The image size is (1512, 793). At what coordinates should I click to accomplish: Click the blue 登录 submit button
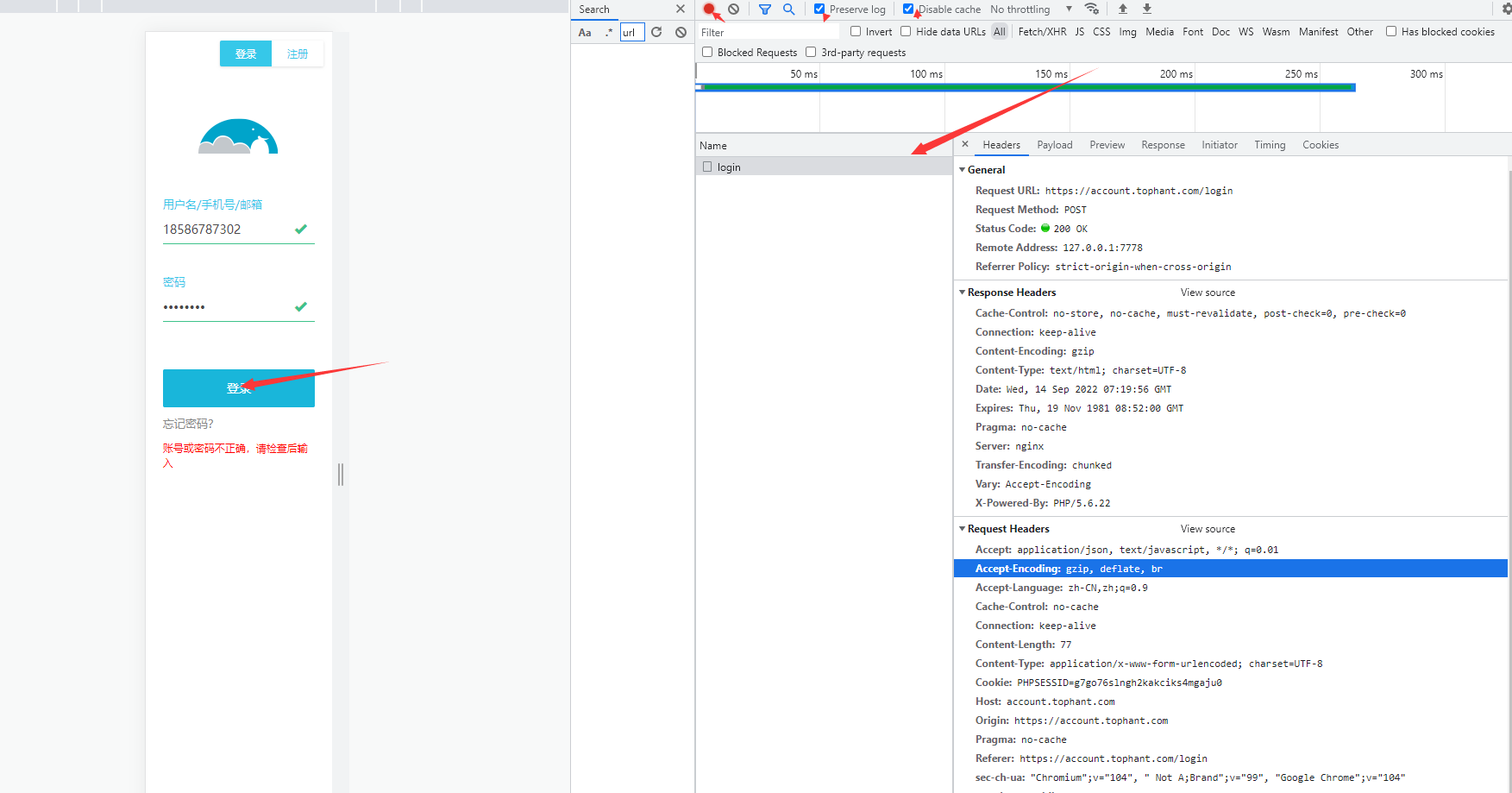pyautogui.click(x=239, y=388)
